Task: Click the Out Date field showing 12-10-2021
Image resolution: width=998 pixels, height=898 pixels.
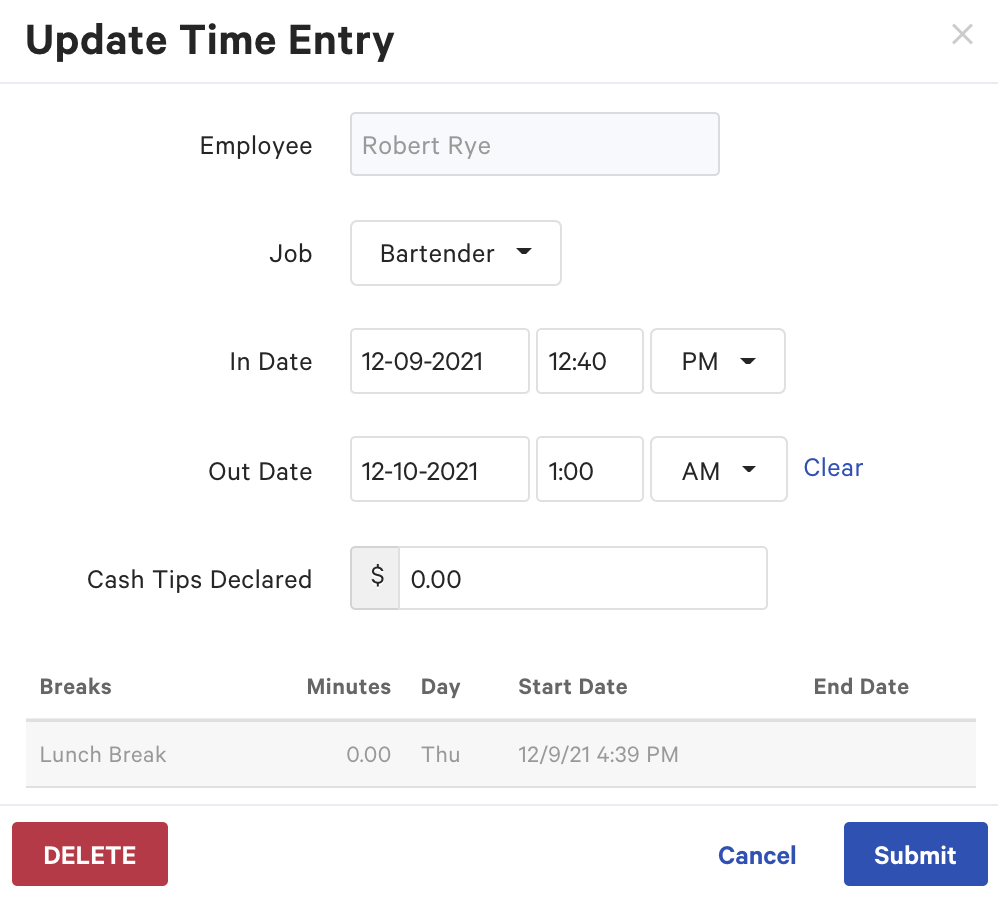Action: click(439, 469)
